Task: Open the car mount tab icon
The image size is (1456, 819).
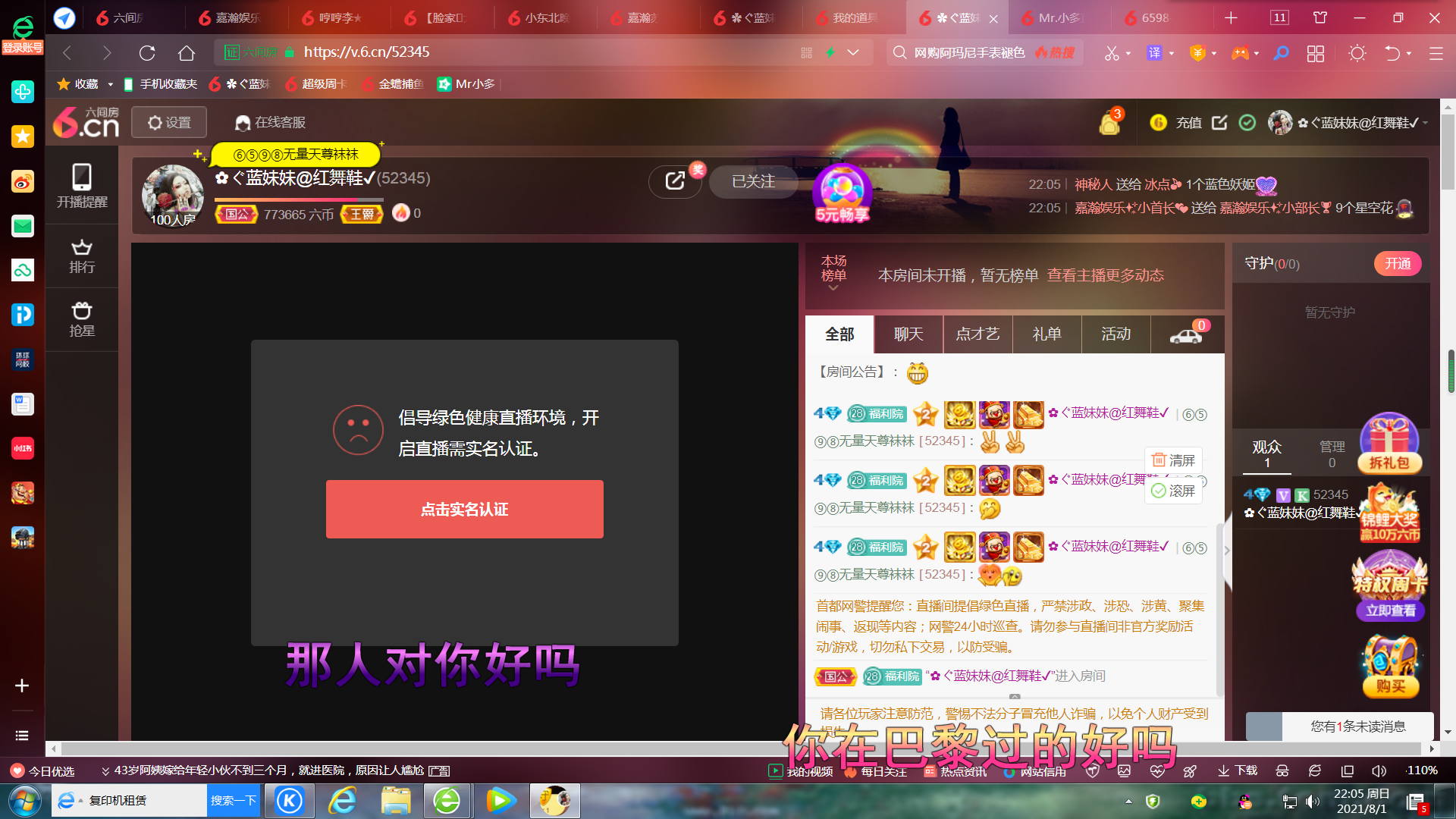Action: (1187, 334)
